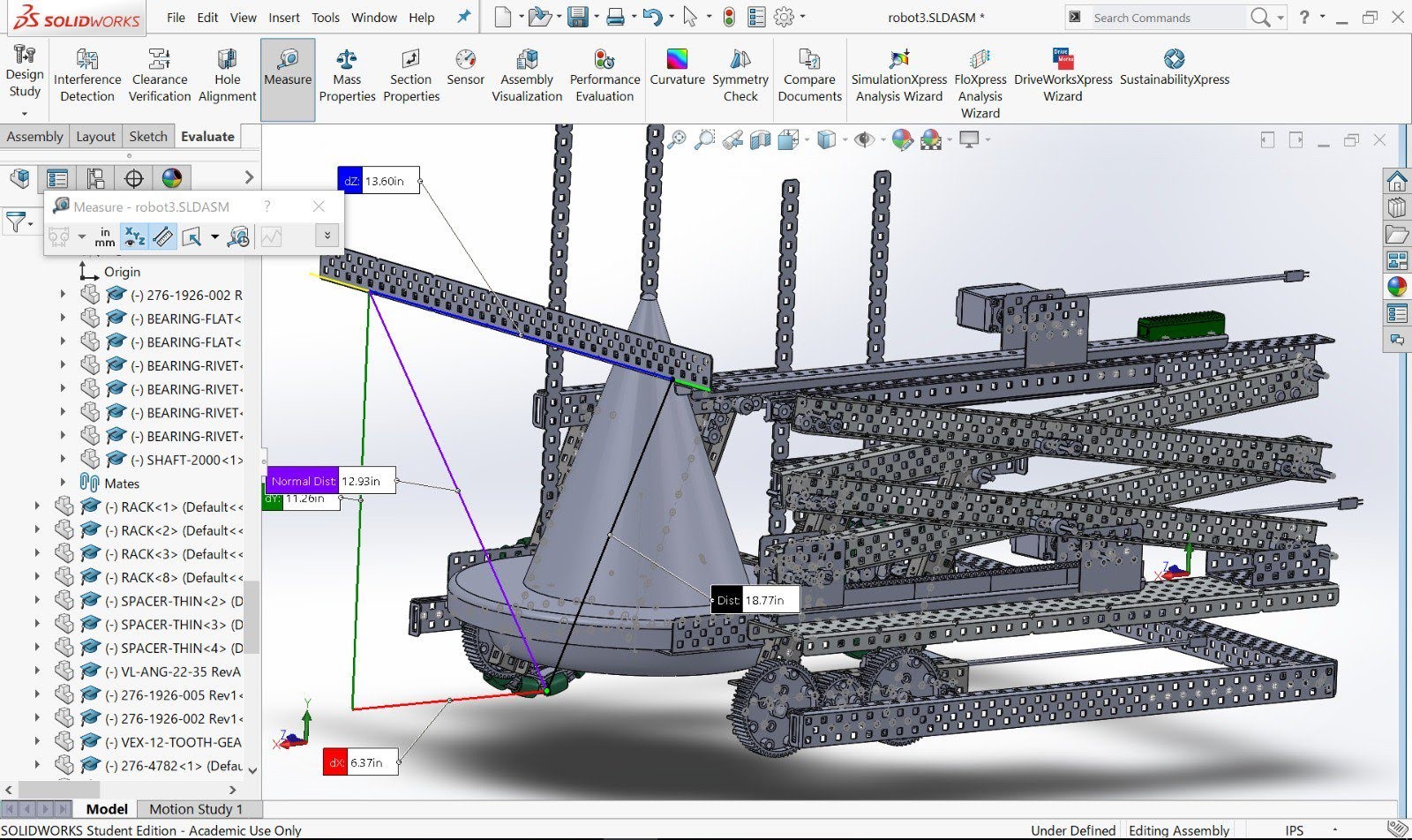Open ConfigurationManager tab icon

tap(95, 178)
